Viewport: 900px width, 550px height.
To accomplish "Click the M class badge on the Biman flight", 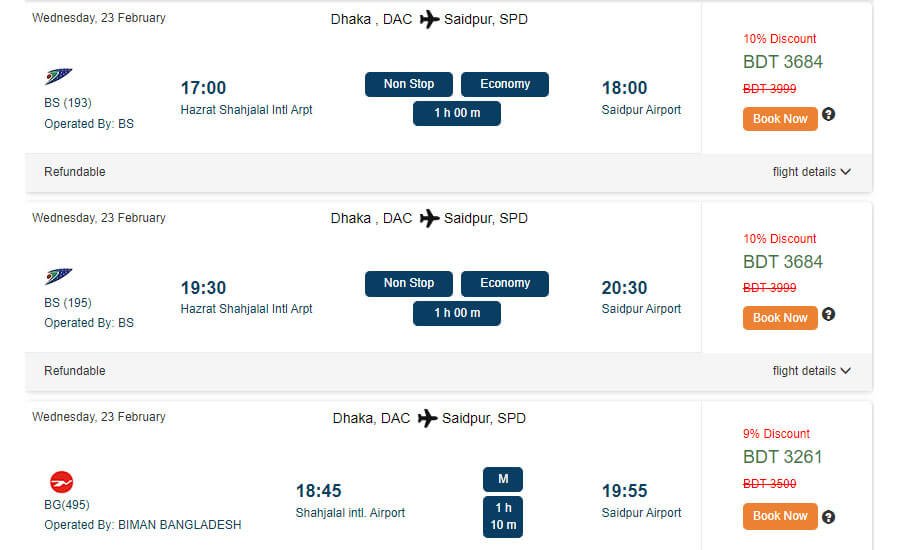I will click(503, 479).
